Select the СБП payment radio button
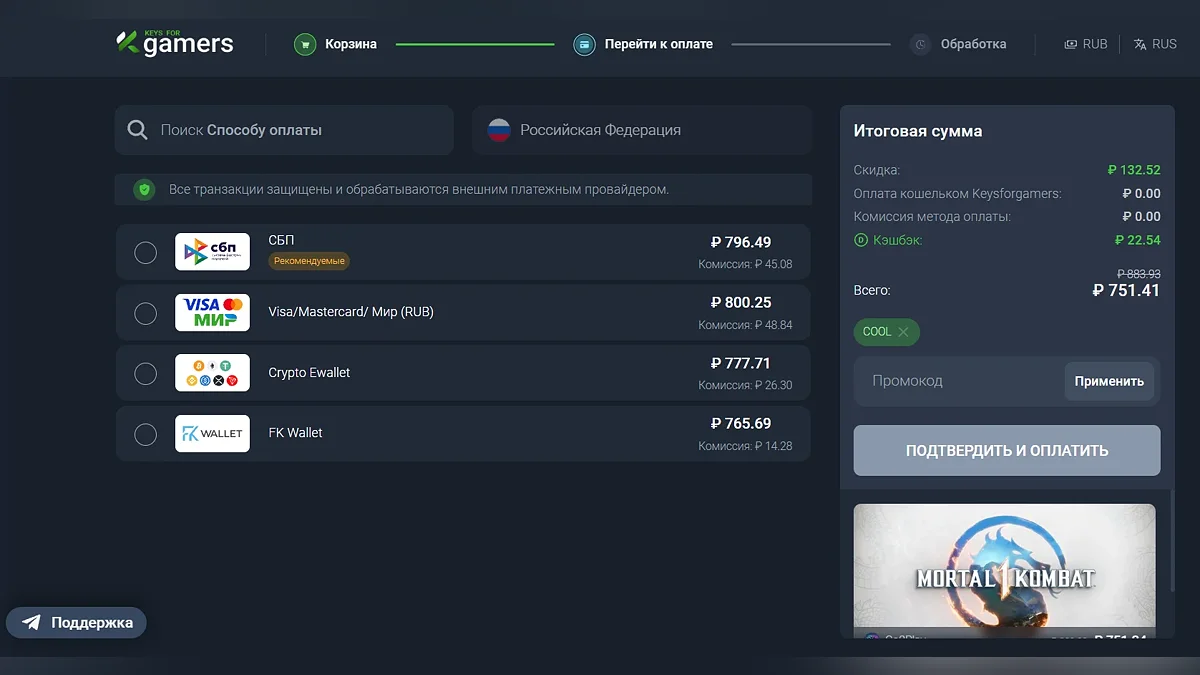The height and width of the screenshot is (675, 1200). [145, 252]
